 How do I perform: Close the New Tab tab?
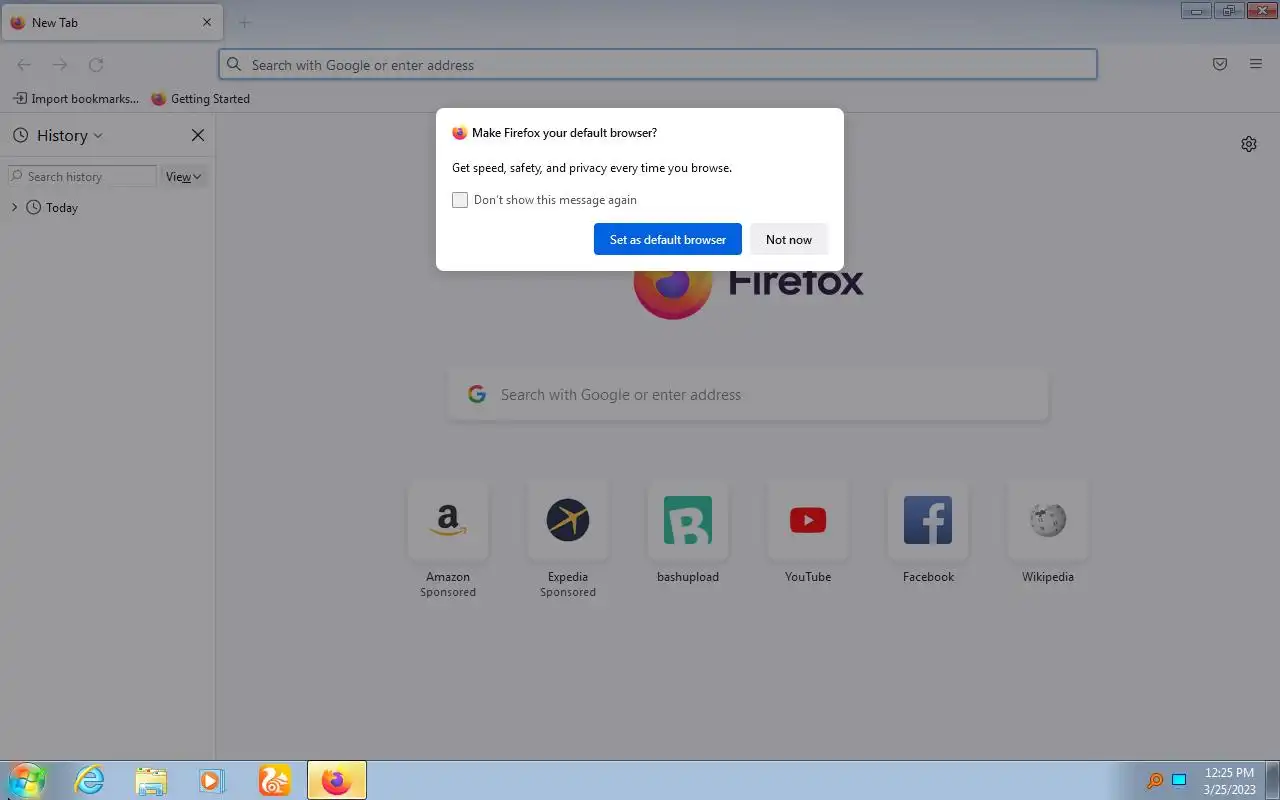[x=207, y=22]
